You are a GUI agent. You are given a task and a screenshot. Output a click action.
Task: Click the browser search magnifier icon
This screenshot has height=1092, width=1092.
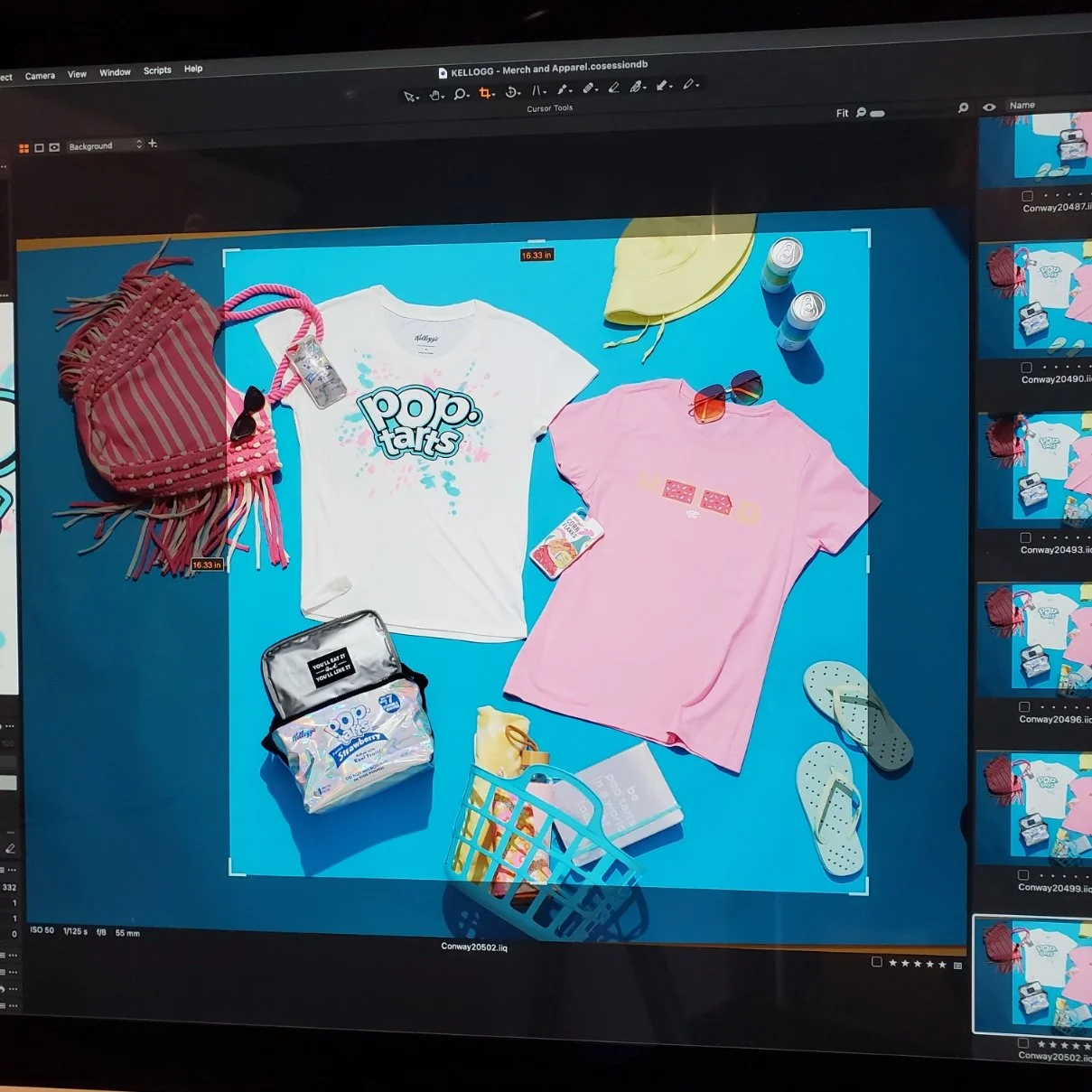pyautogui.click(x=963, y=107)
